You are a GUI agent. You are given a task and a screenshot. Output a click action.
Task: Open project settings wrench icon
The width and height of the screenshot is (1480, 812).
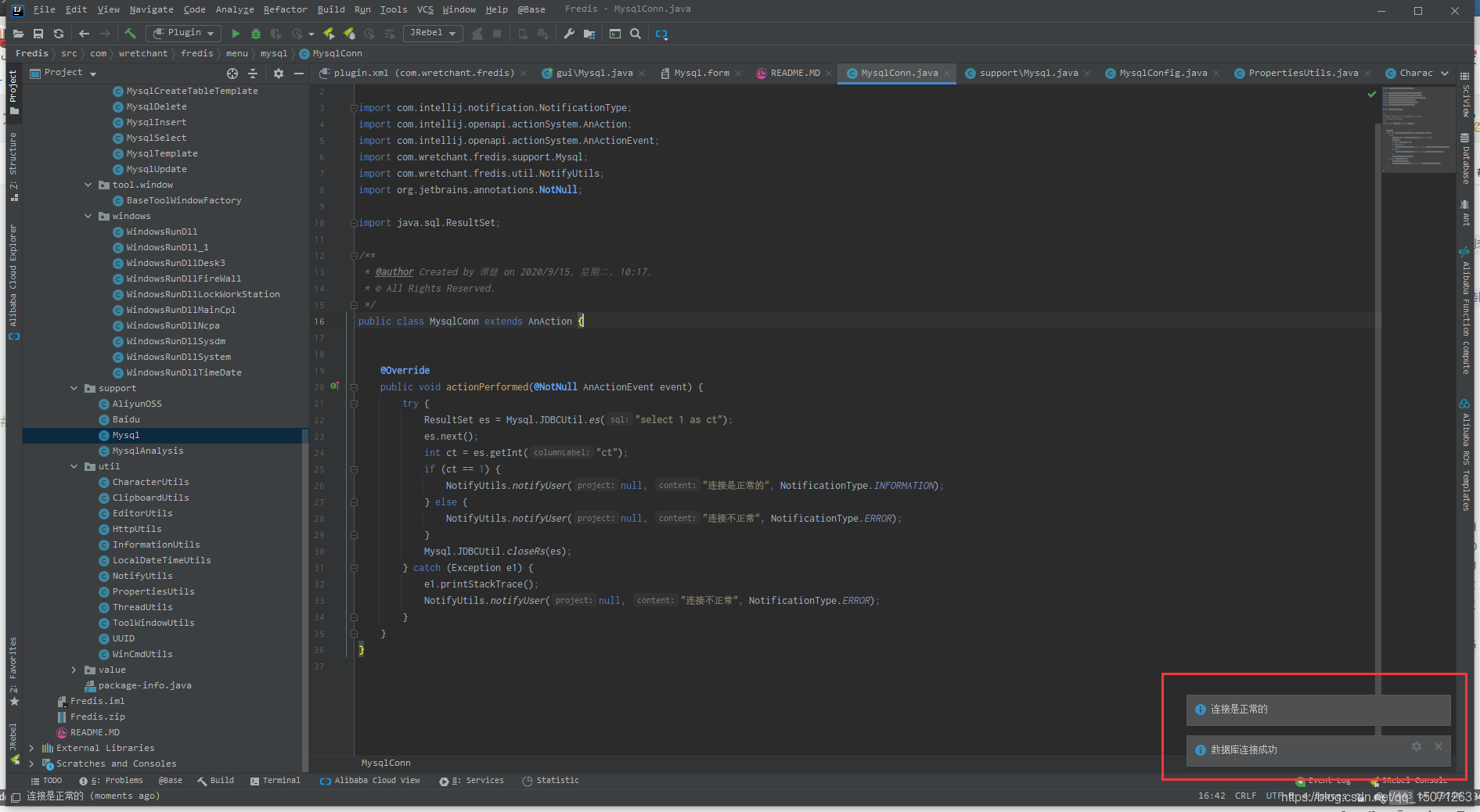[x=569, y=34]
